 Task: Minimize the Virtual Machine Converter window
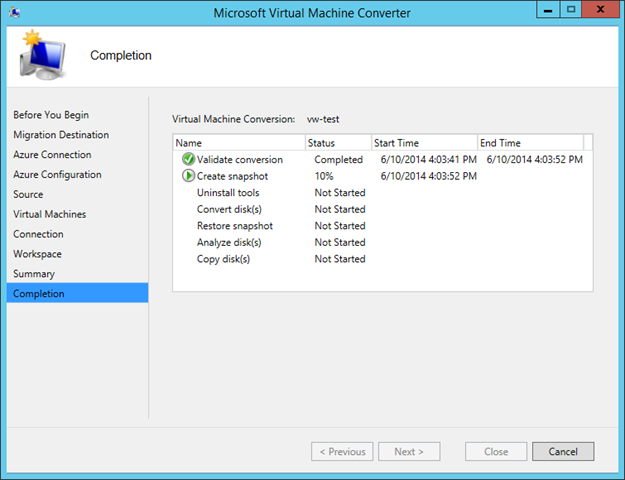click(x=548, y=10)
